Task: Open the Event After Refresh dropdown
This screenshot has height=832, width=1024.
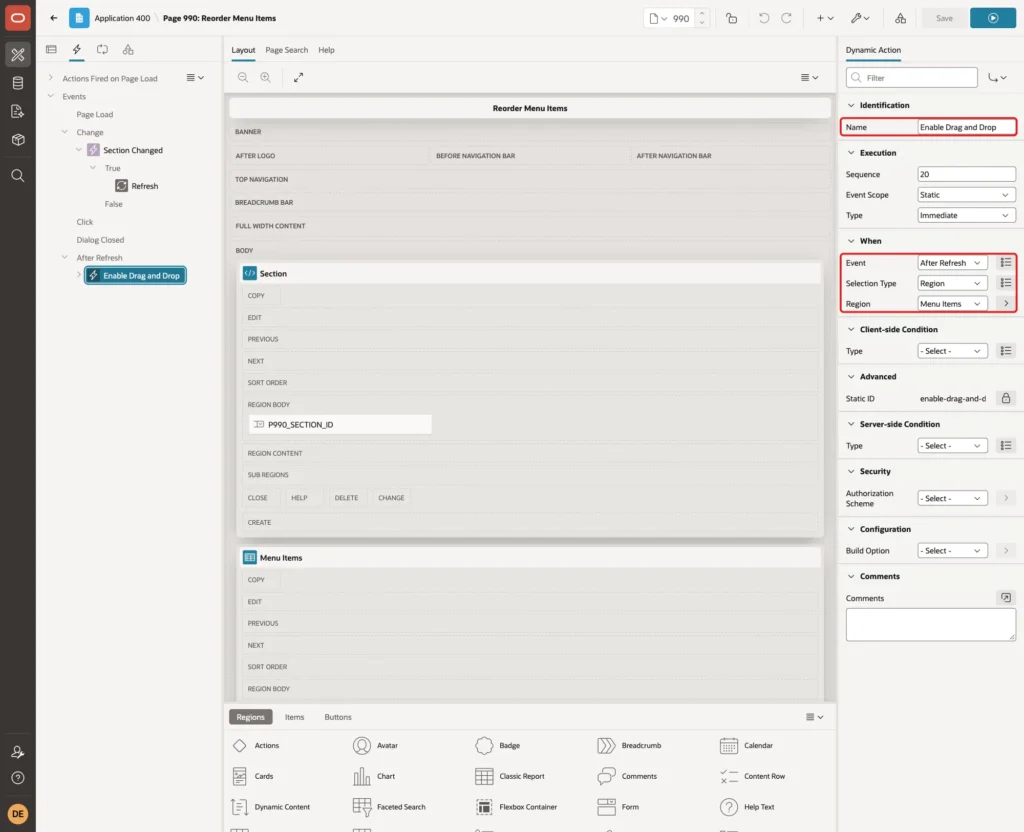Action: coord(952,263)
